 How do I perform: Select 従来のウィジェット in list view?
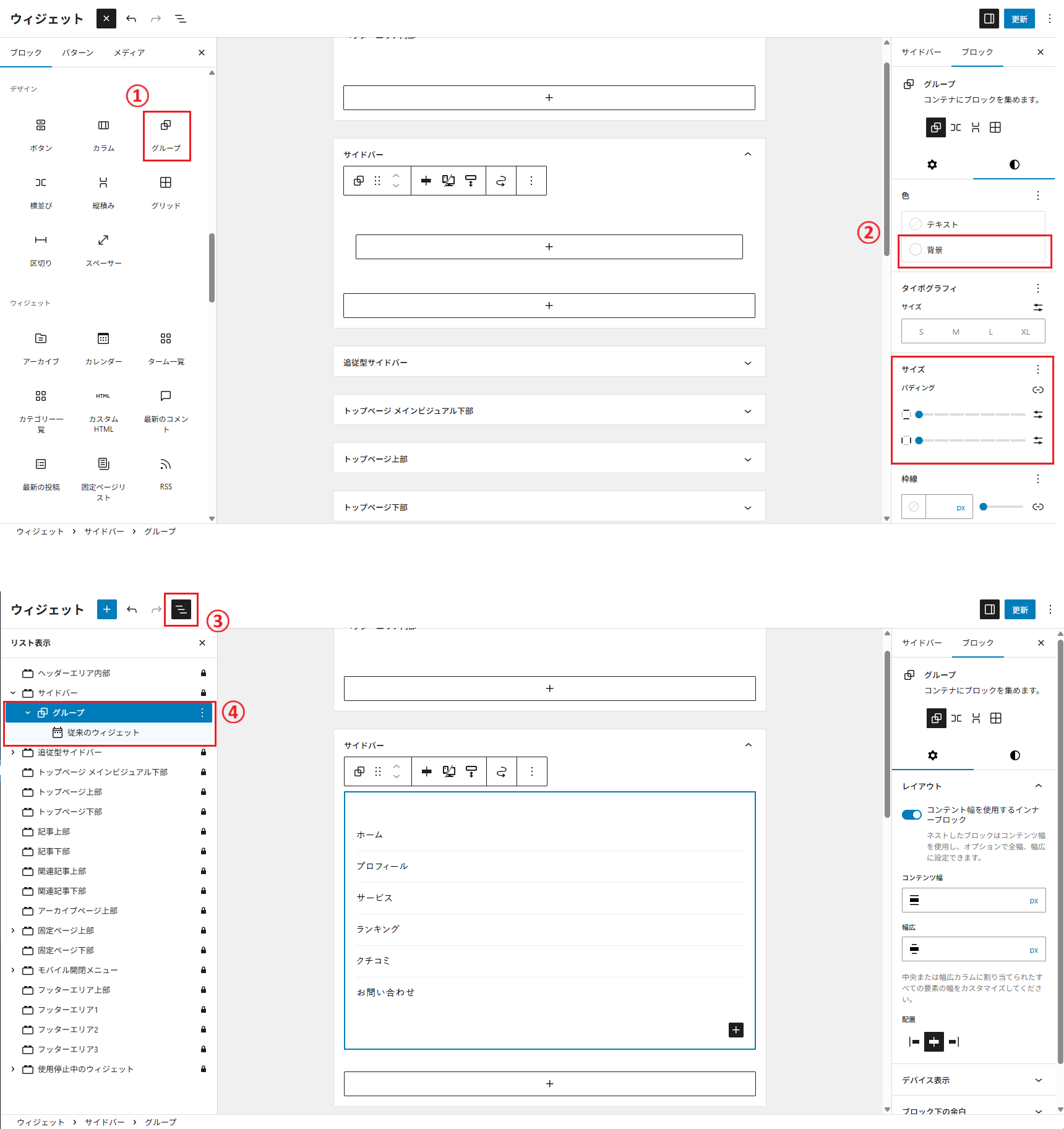point(103,732)
